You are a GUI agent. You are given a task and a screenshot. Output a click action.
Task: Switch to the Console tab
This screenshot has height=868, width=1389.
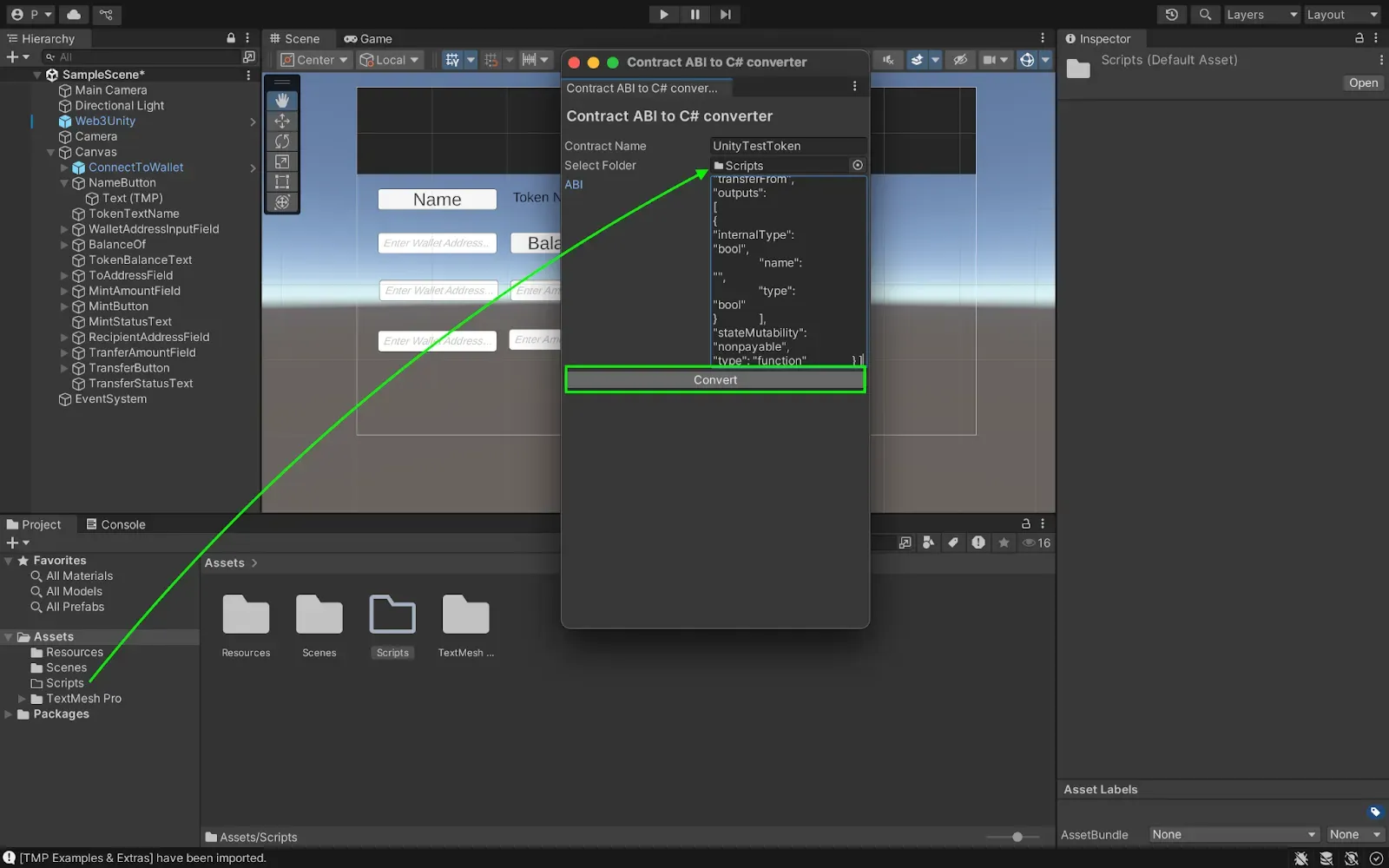[115, 524]
